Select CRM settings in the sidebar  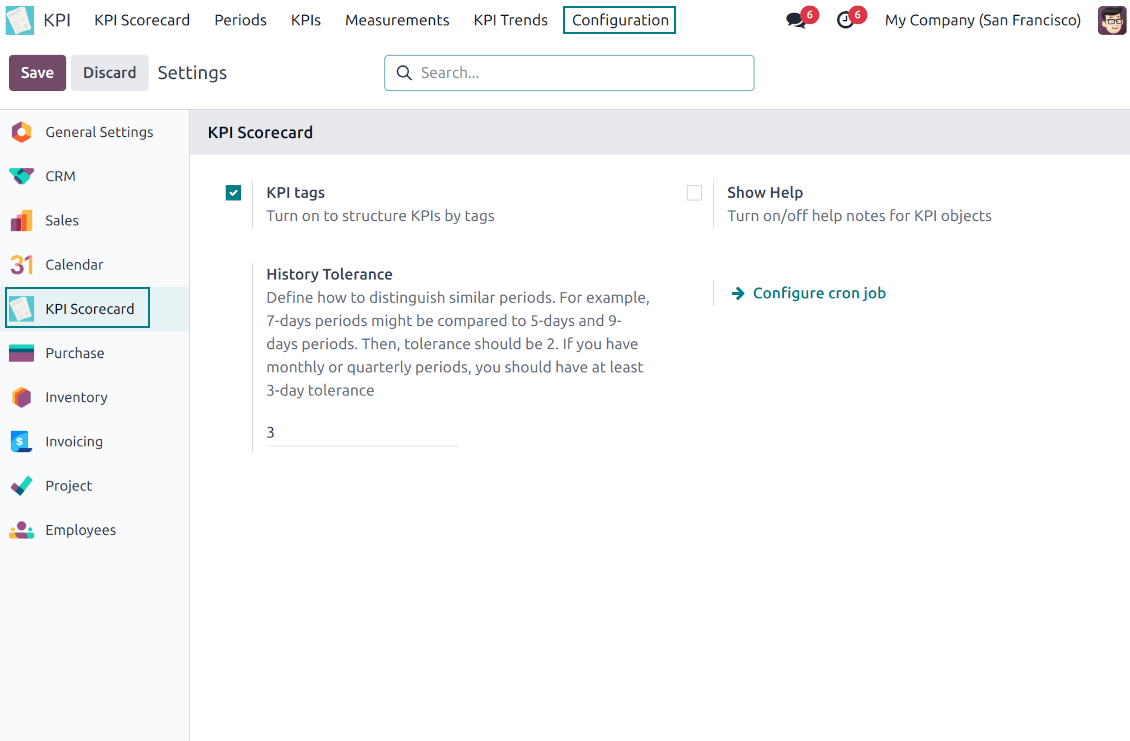60,176
